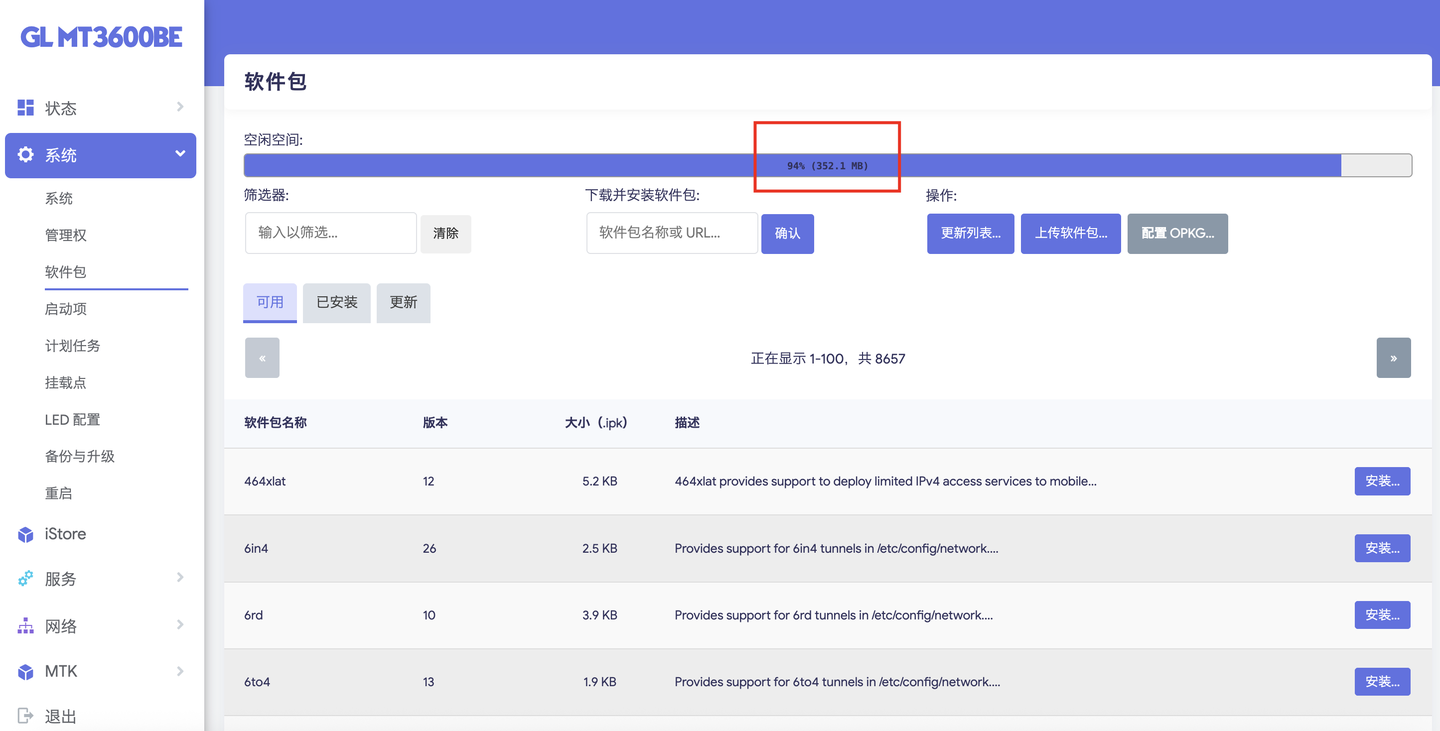Open the 挂载点 submenu item
The height and width of the screenshot is (731, 1440).
[x=66, y=383]
